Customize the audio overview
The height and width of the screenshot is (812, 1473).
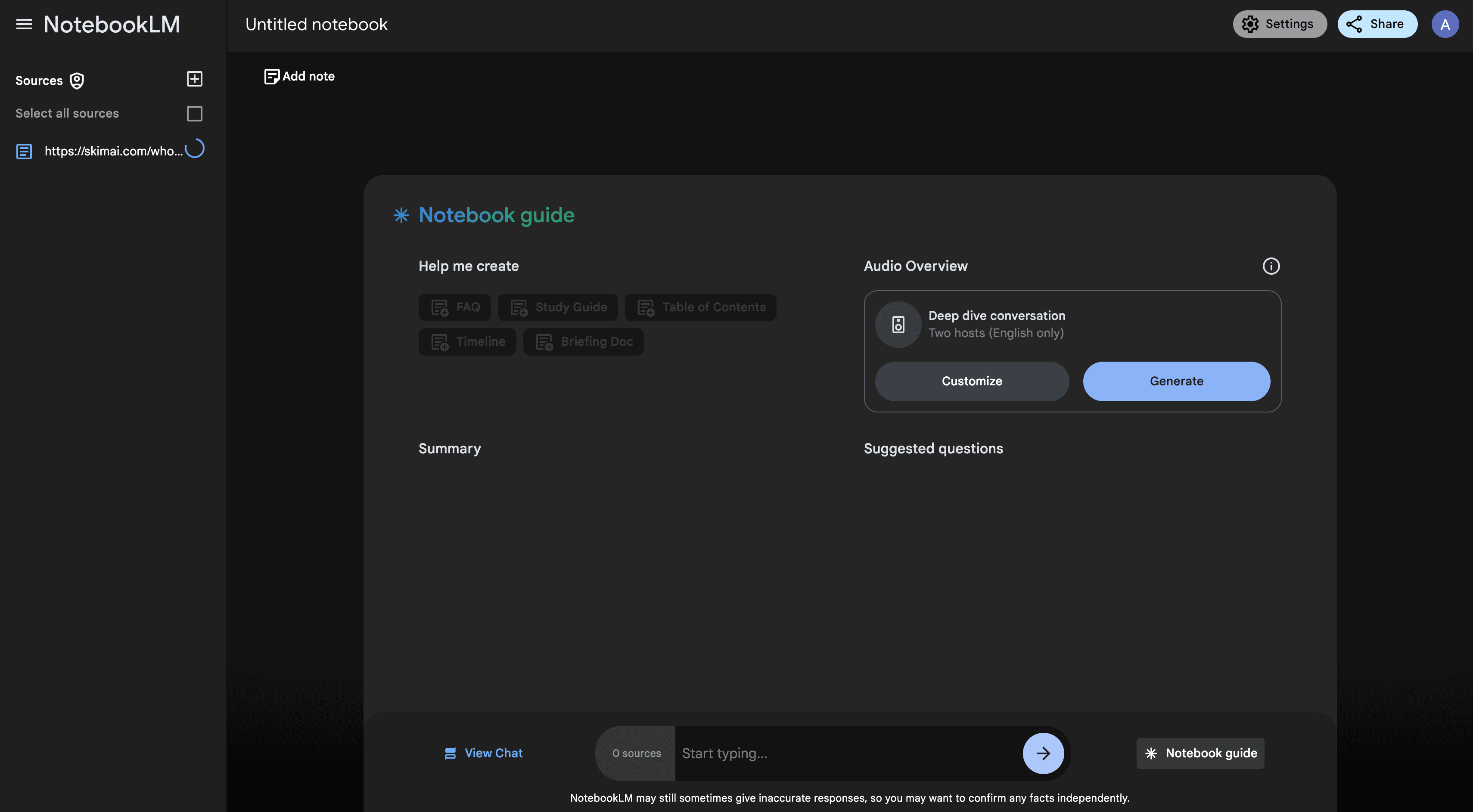tap(972, 381)
